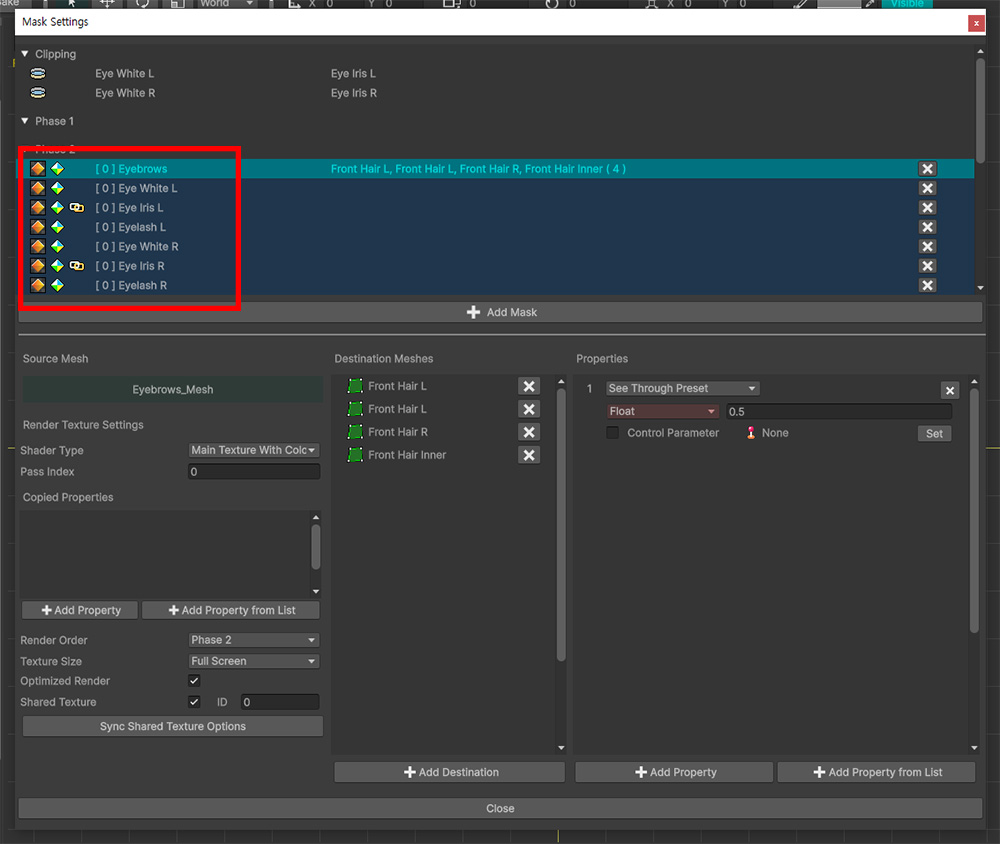
Task: Click the orange diamond icon on Eyelash L row
Action: pyautogui.click(x=38, y=227)
